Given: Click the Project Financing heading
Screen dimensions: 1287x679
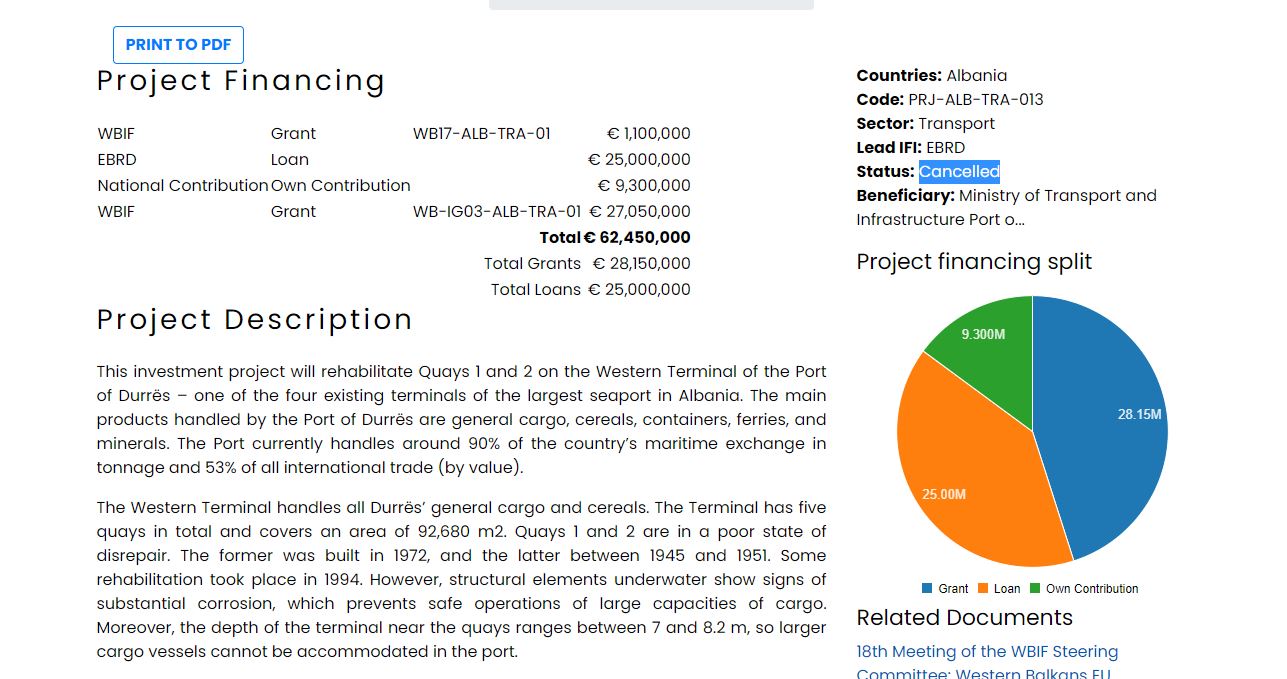Looking at the screenshot, I should click(x=241, y=81).
